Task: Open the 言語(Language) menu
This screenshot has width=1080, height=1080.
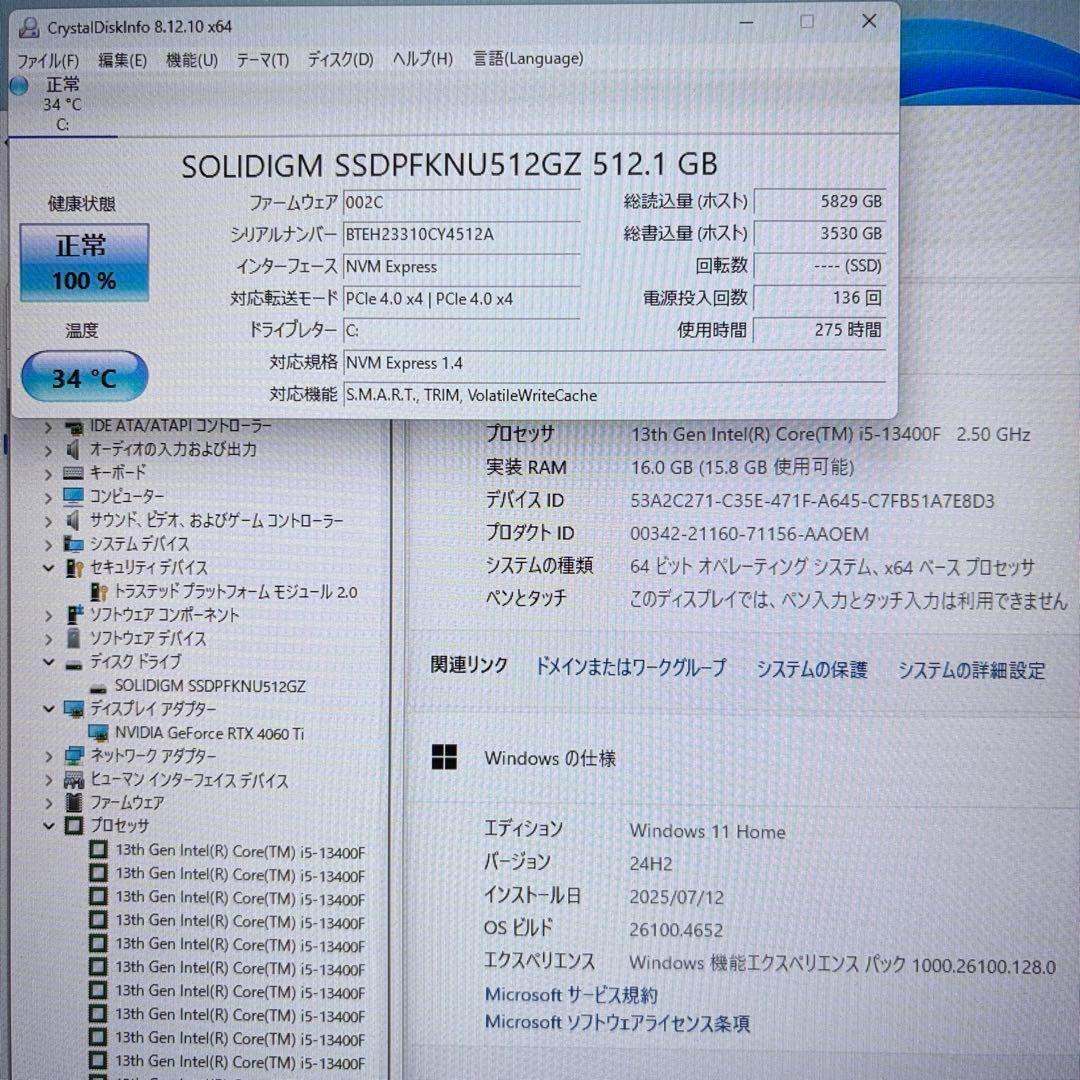Action: click(528, 59)
